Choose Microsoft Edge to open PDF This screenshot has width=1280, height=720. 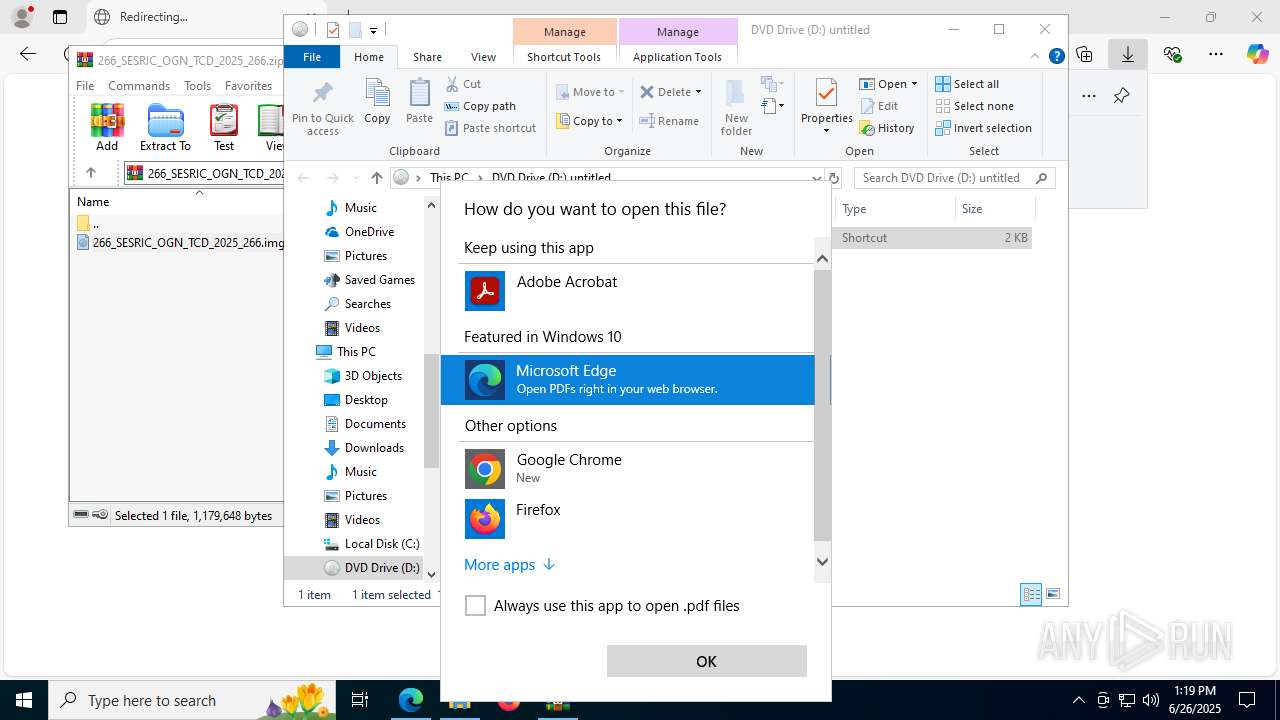[x=628, y=380]
